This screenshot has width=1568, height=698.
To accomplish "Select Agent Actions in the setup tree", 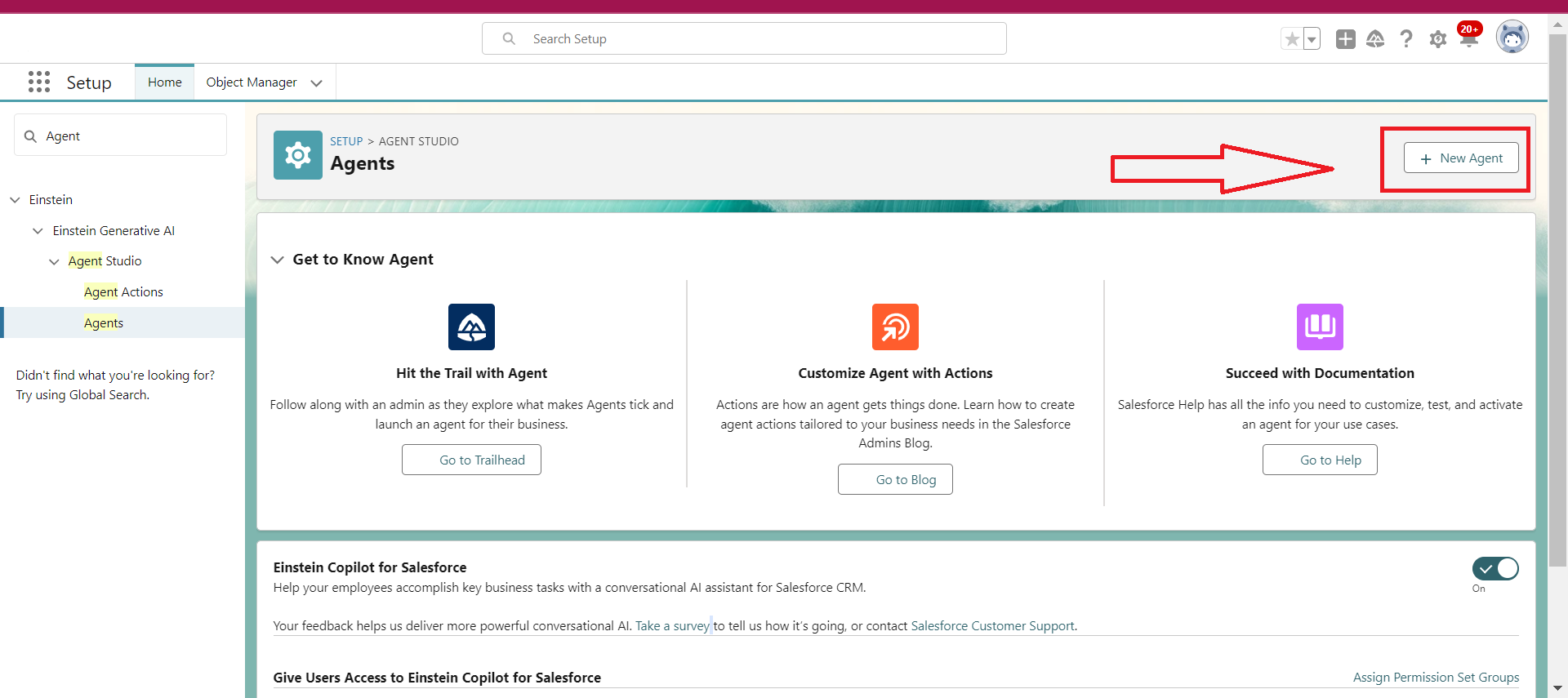I will 123,292.
